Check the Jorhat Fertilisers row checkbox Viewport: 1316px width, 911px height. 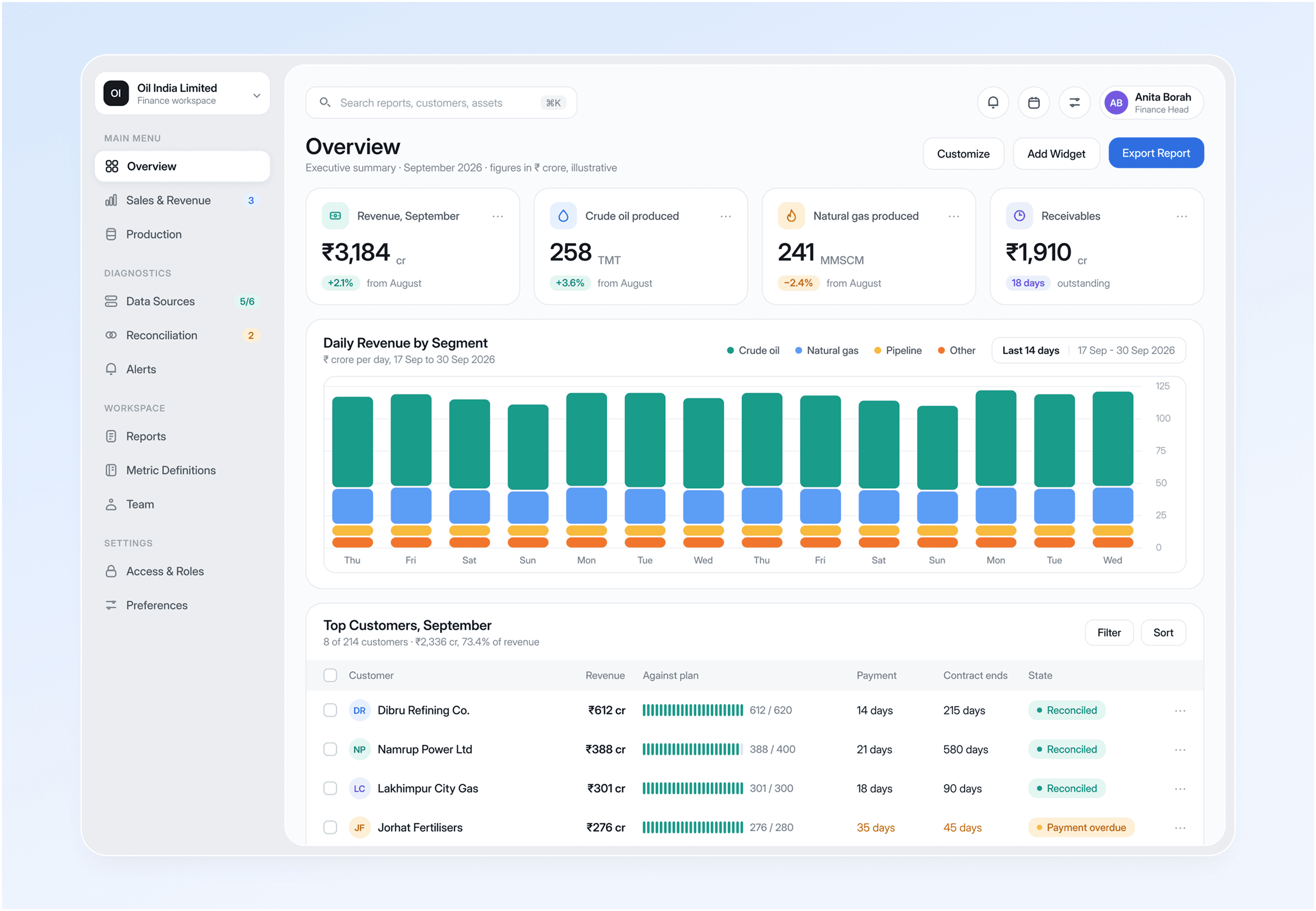330,827
